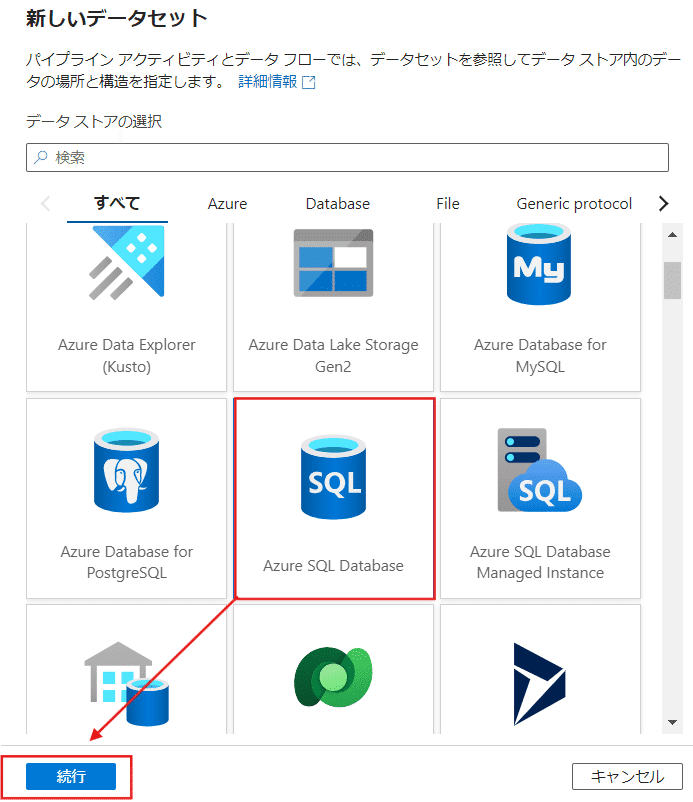This screenshot has width=693, height=802.
Task: Switch to the すべて tab
Action: (117, 204)
